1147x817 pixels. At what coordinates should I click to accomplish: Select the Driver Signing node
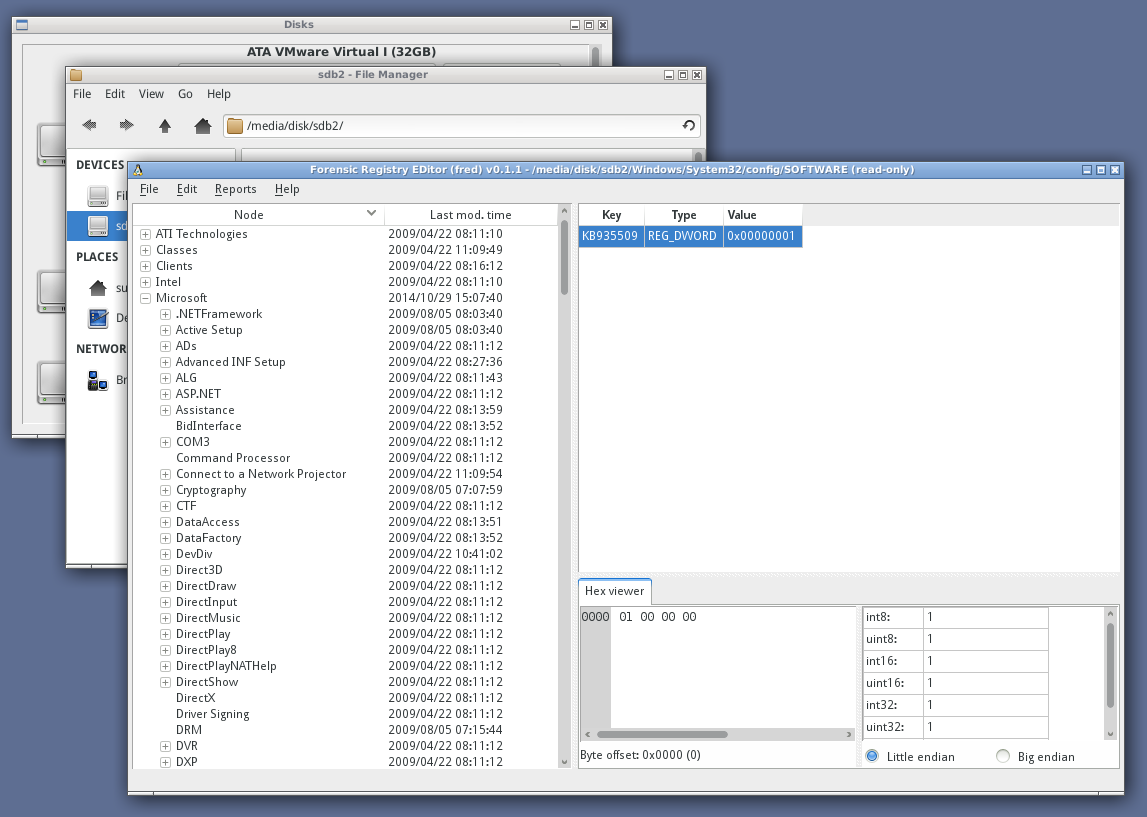[x=212, y=714]
